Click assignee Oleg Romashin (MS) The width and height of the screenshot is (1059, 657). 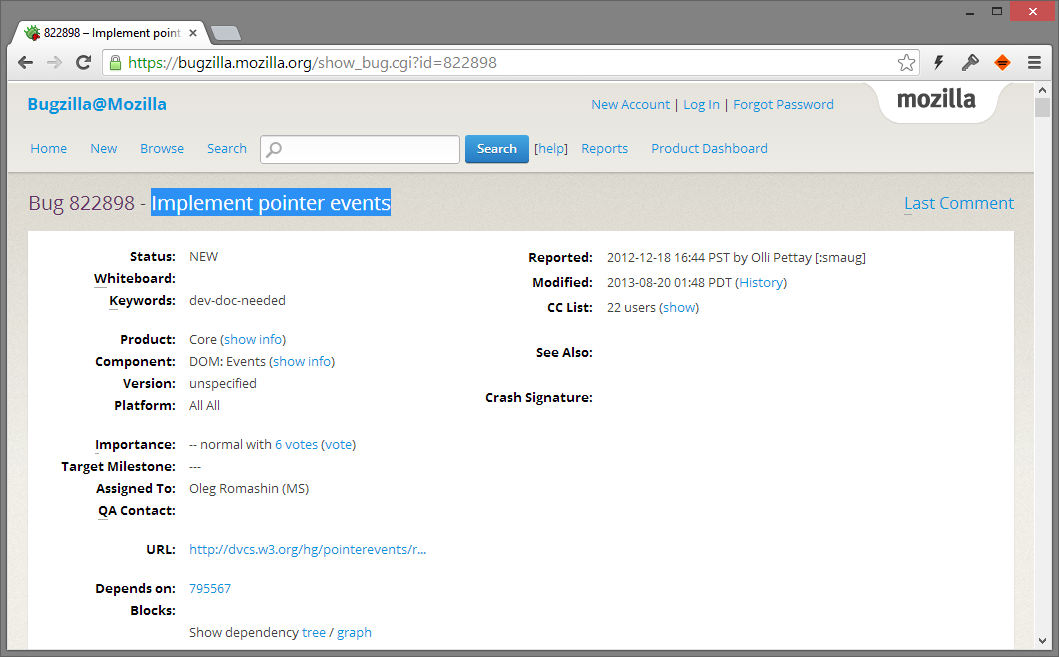click(x=249, y=489)
